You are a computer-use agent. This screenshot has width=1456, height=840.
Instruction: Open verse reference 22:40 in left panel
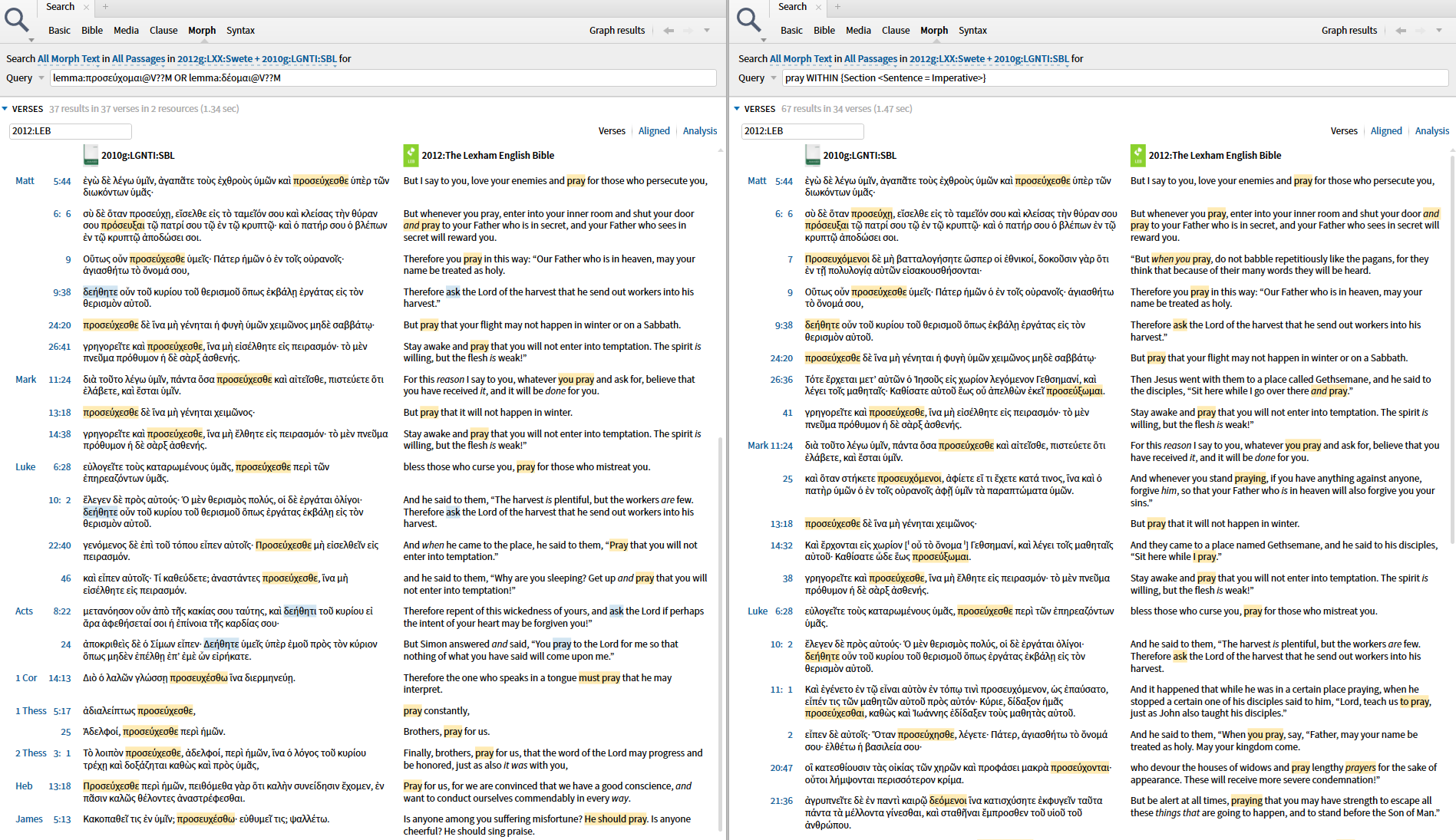tap(60, 545)
